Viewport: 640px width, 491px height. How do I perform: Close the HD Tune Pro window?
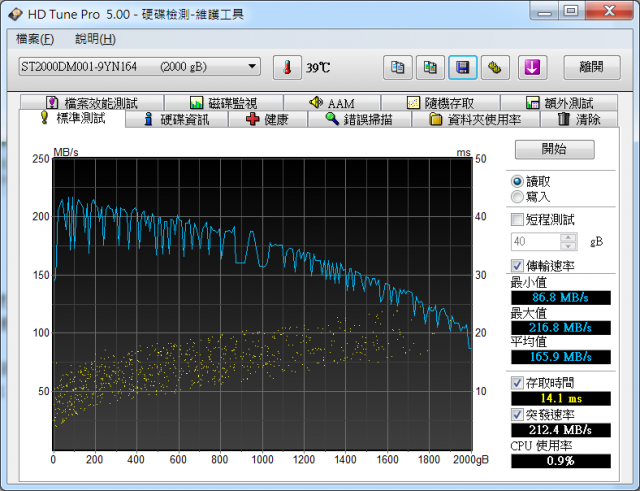coord(609,11)
